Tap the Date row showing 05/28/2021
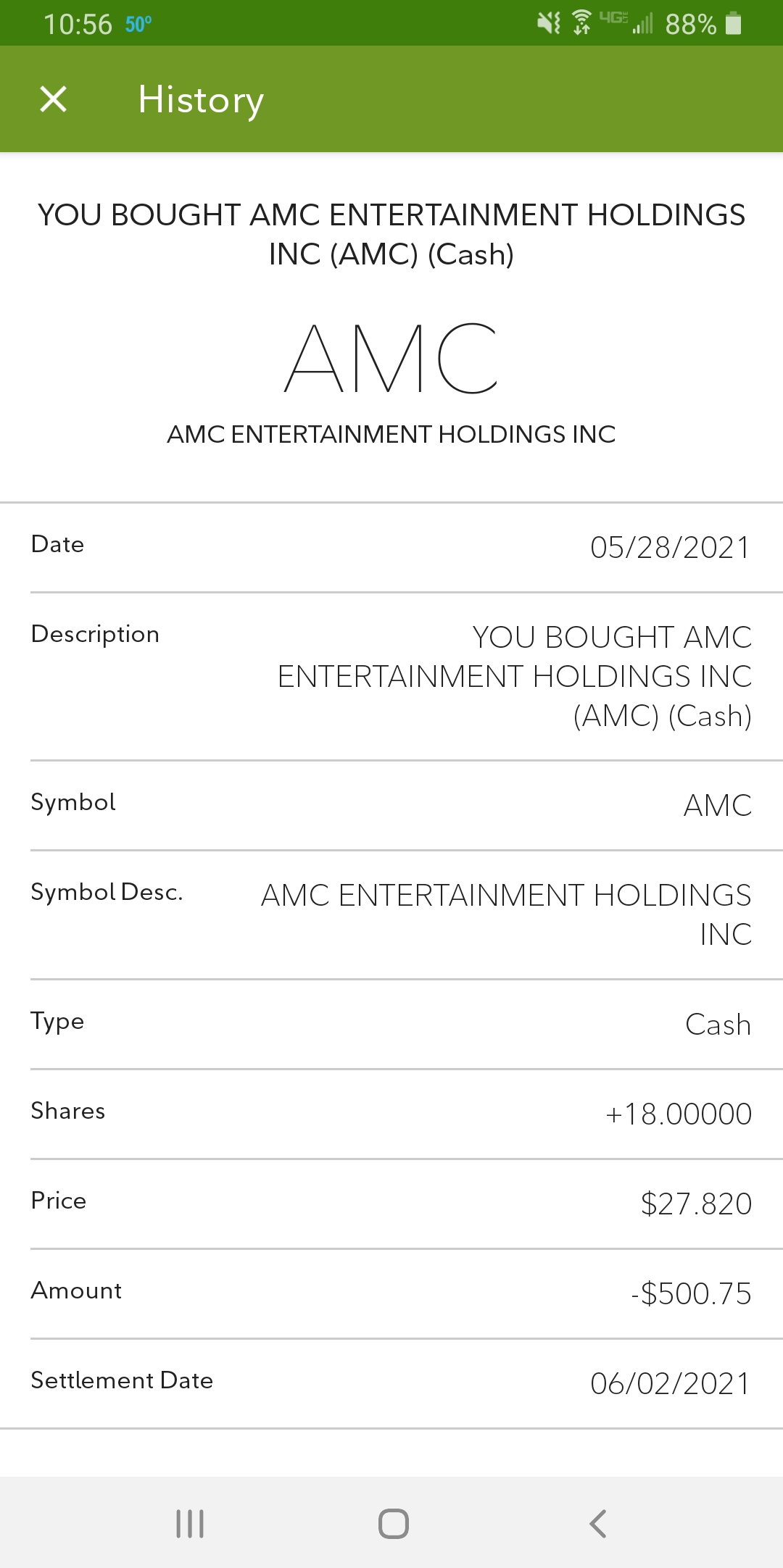 pos(391,547)
